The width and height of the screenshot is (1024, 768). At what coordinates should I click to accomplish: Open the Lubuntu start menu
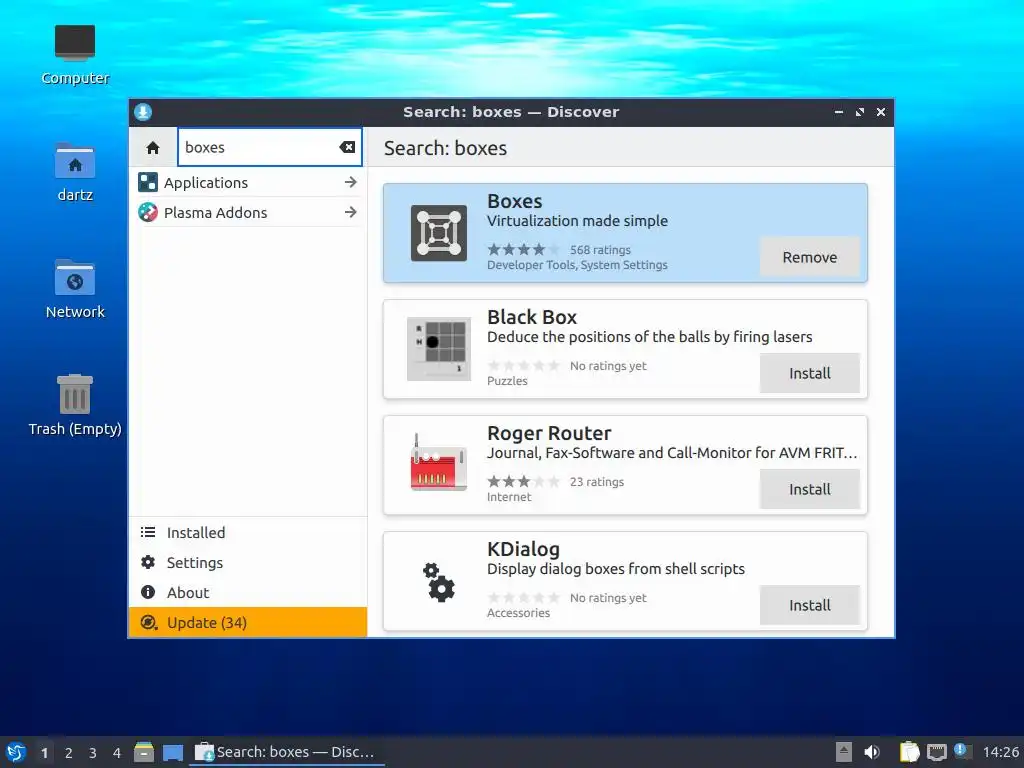(16, 752)
